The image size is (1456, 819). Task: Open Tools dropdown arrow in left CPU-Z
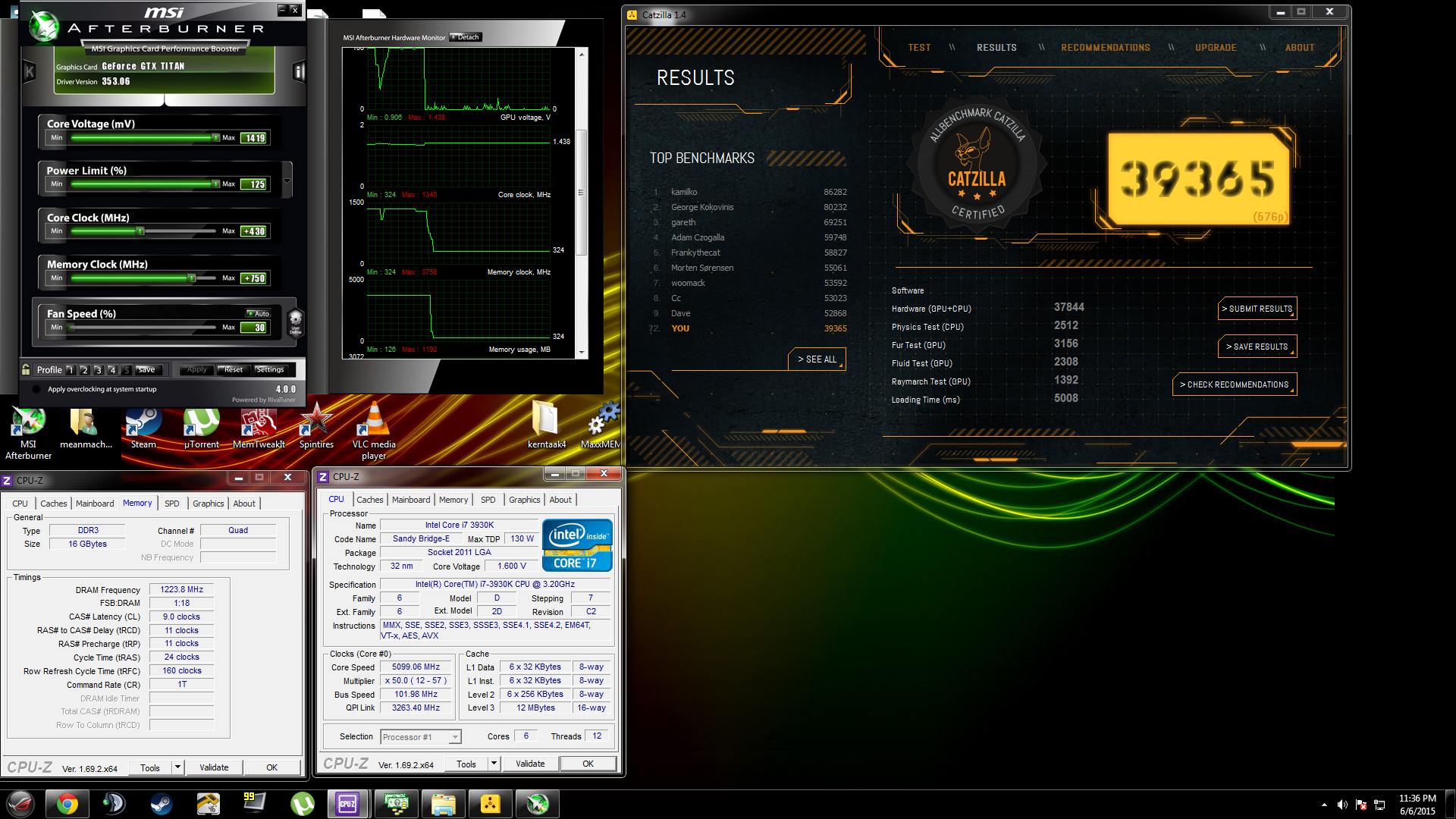(x=177, y=767)
